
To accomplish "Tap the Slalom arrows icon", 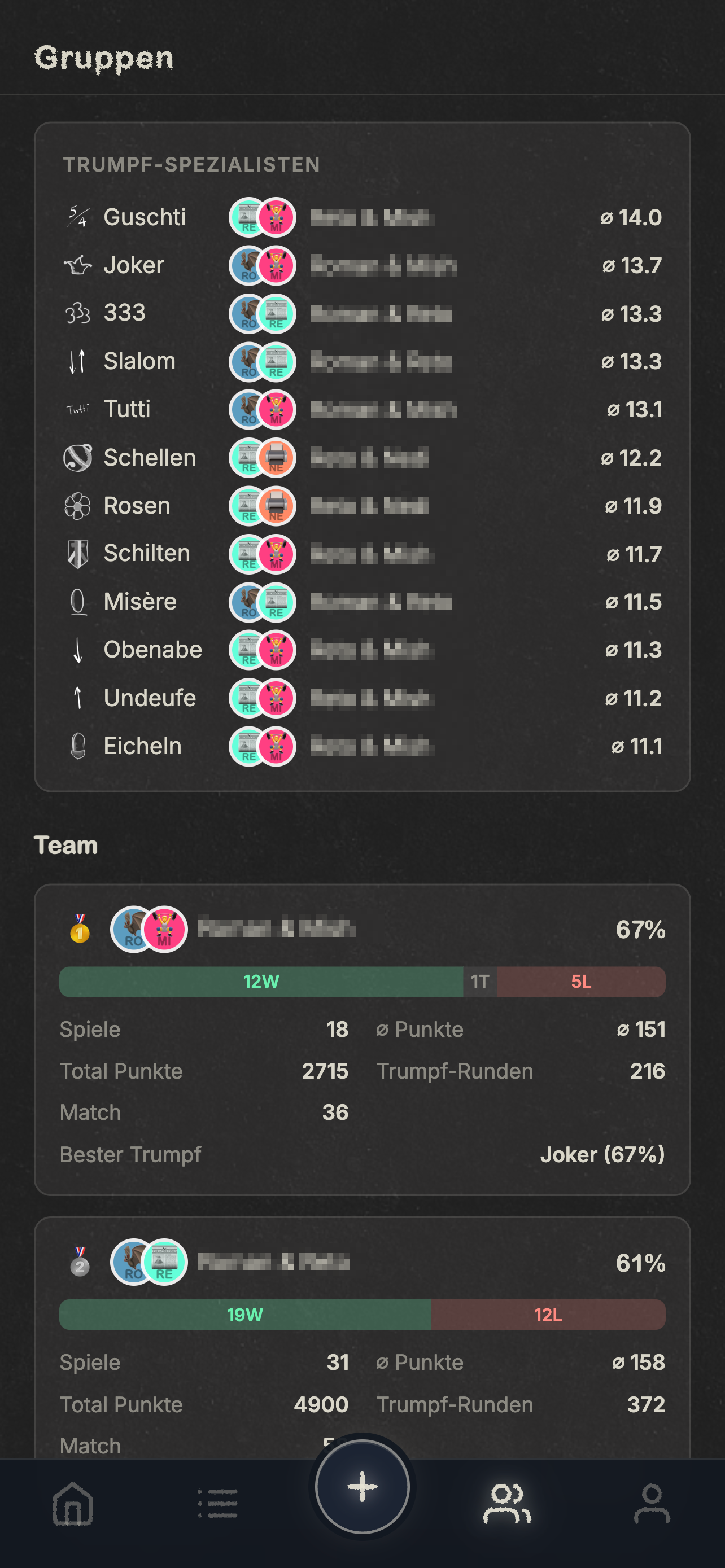I will (78, 362).
